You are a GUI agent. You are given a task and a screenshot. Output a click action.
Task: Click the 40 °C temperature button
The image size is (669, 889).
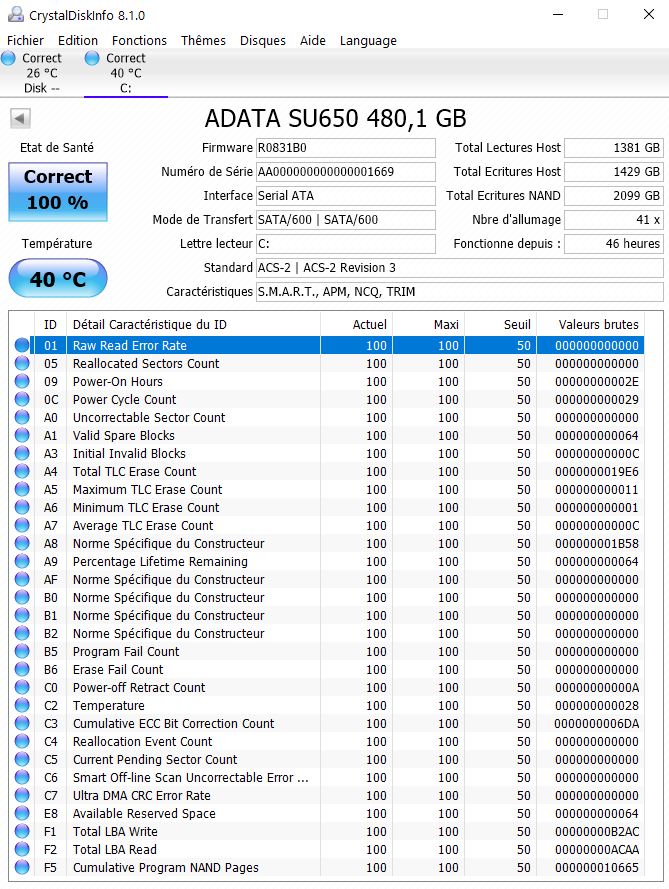pos(58,278)
